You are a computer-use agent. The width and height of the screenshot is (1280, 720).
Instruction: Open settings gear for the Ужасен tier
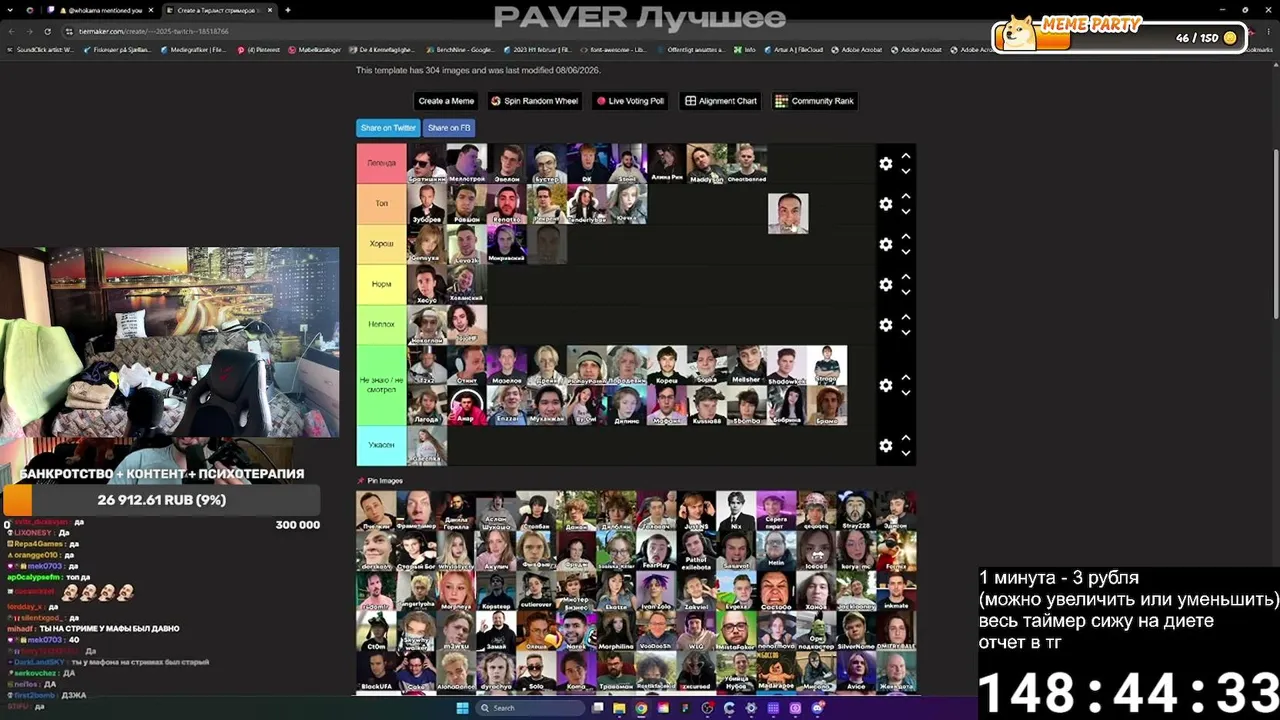885,445
